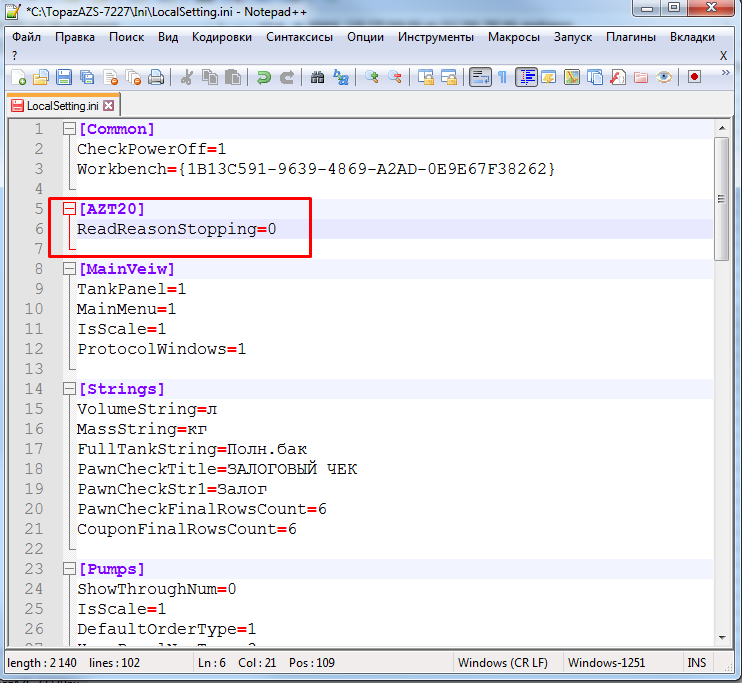Select the LocalSetting.ini tab
This screenshot has width=742, height=683.
coord(63,106)
